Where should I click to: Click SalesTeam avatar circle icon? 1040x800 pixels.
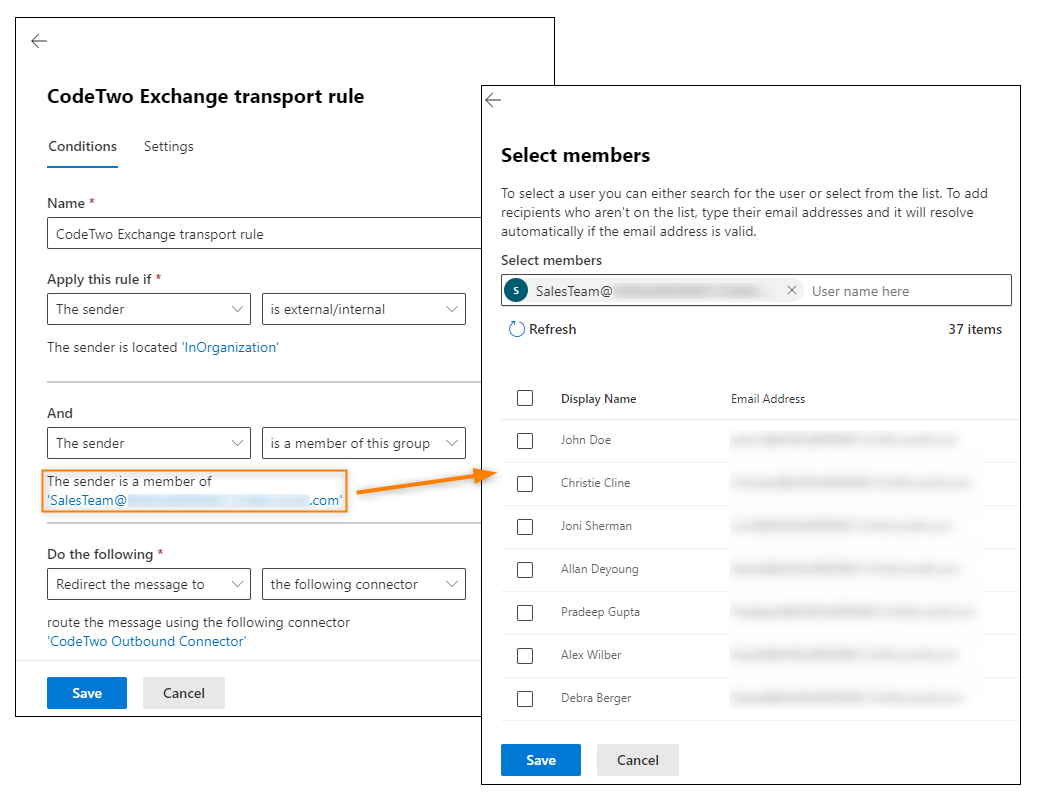[516, 291]
